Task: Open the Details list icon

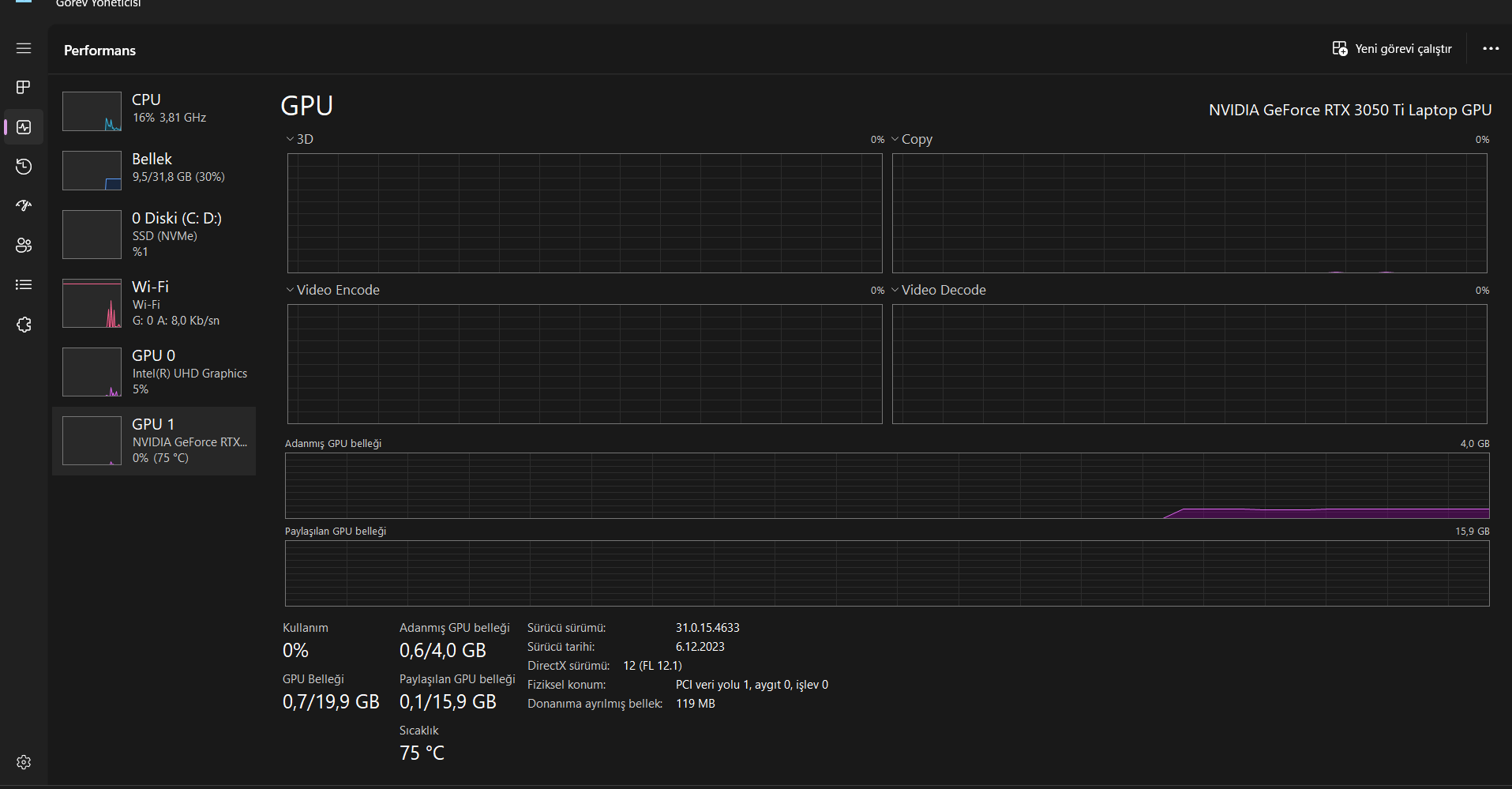Action: [x=24, y=285]
